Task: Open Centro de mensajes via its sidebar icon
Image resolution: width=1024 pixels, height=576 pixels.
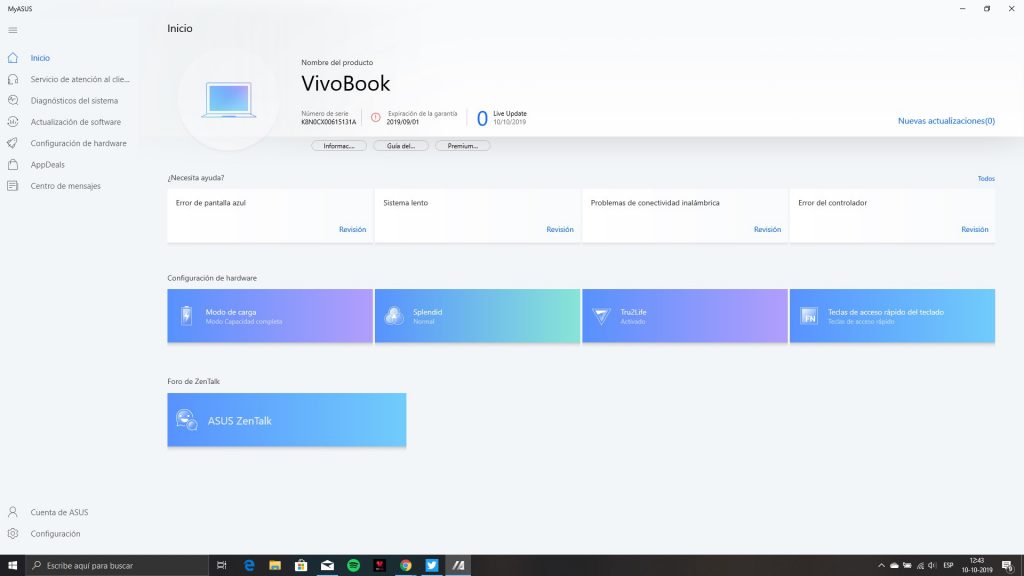Action: click(12, 186)
